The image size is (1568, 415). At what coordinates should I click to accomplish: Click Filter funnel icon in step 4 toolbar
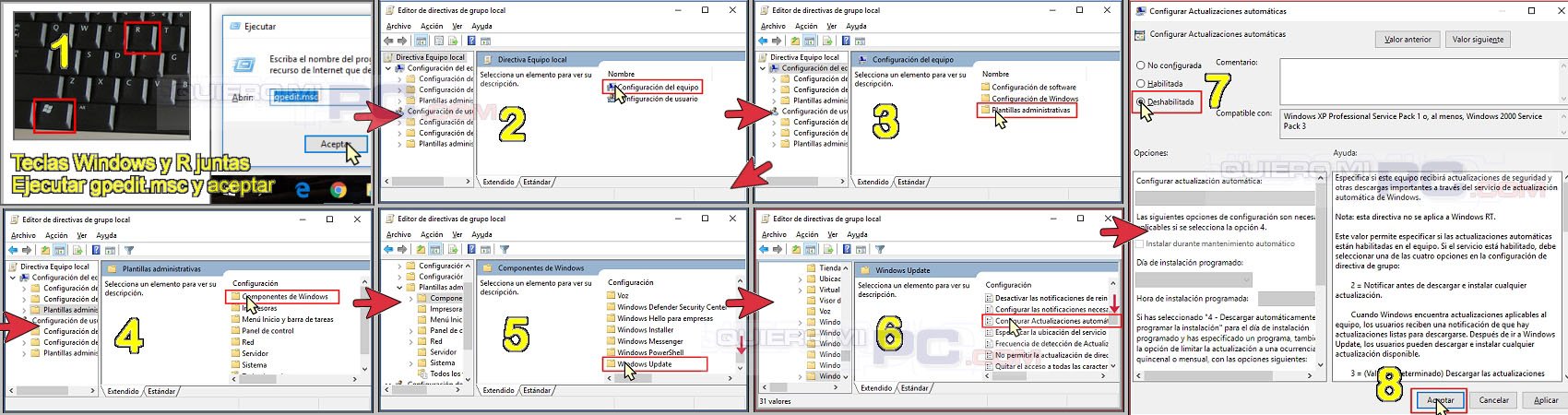pyautogui.click(x=128, y=250)
